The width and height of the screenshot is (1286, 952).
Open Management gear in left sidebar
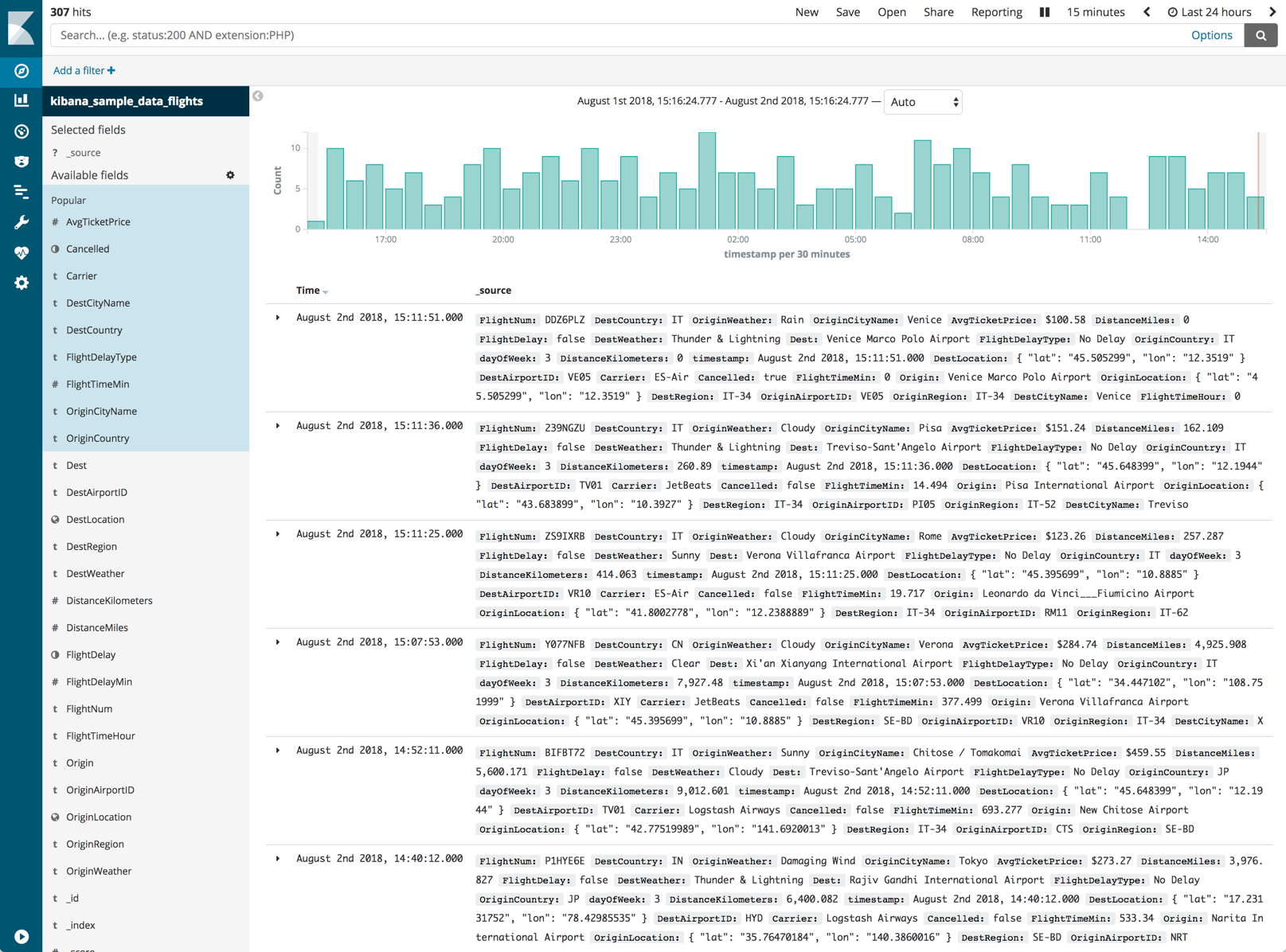click(21, 283)
